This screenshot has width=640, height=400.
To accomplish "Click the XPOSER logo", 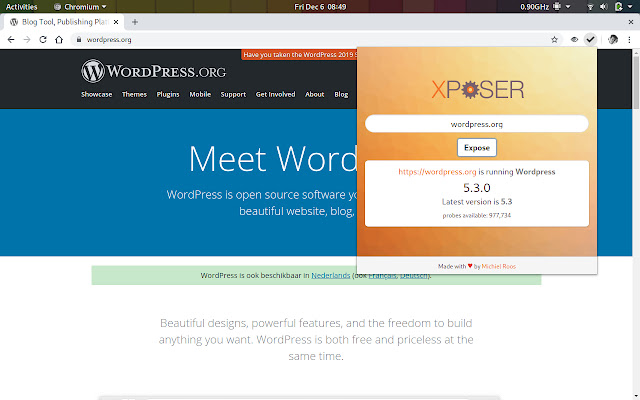I will (x=478, y=89).
